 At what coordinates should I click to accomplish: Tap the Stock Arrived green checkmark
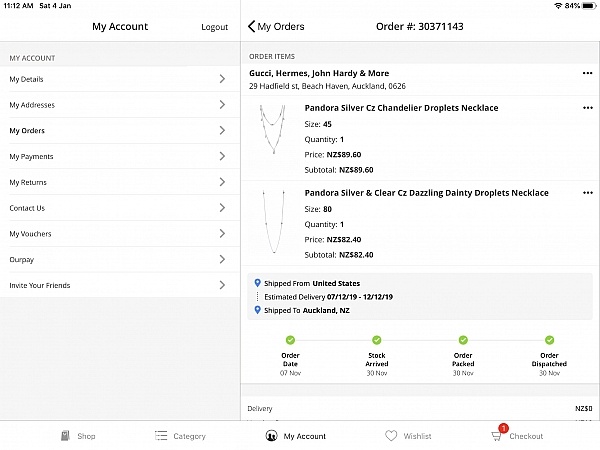376,340
